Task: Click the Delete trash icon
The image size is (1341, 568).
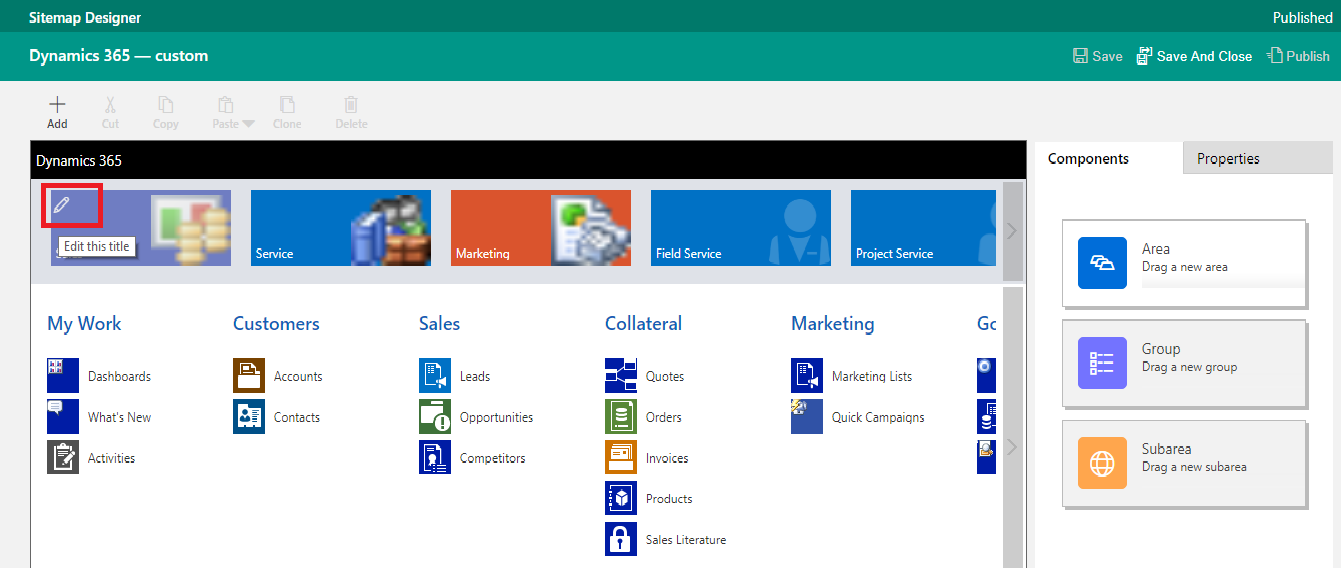Action: tap(351, 104)
